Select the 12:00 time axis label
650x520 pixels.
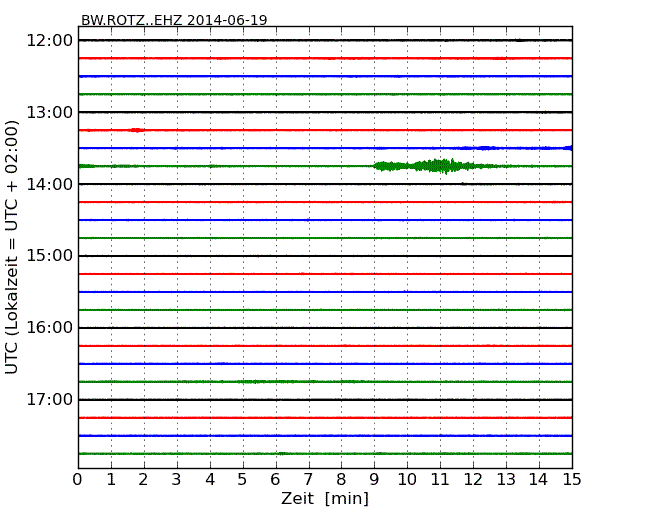[50, 41]
